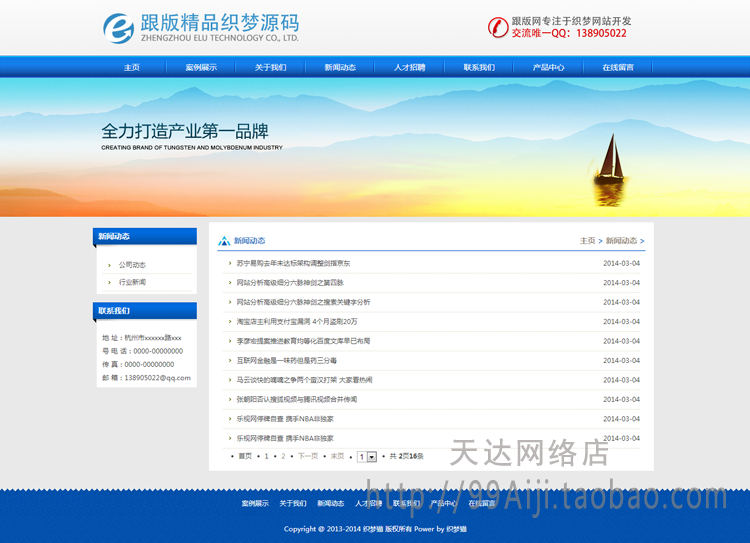Open 联系我们 in the top navigation bar
750x543 pixels.
pos(479,67)
